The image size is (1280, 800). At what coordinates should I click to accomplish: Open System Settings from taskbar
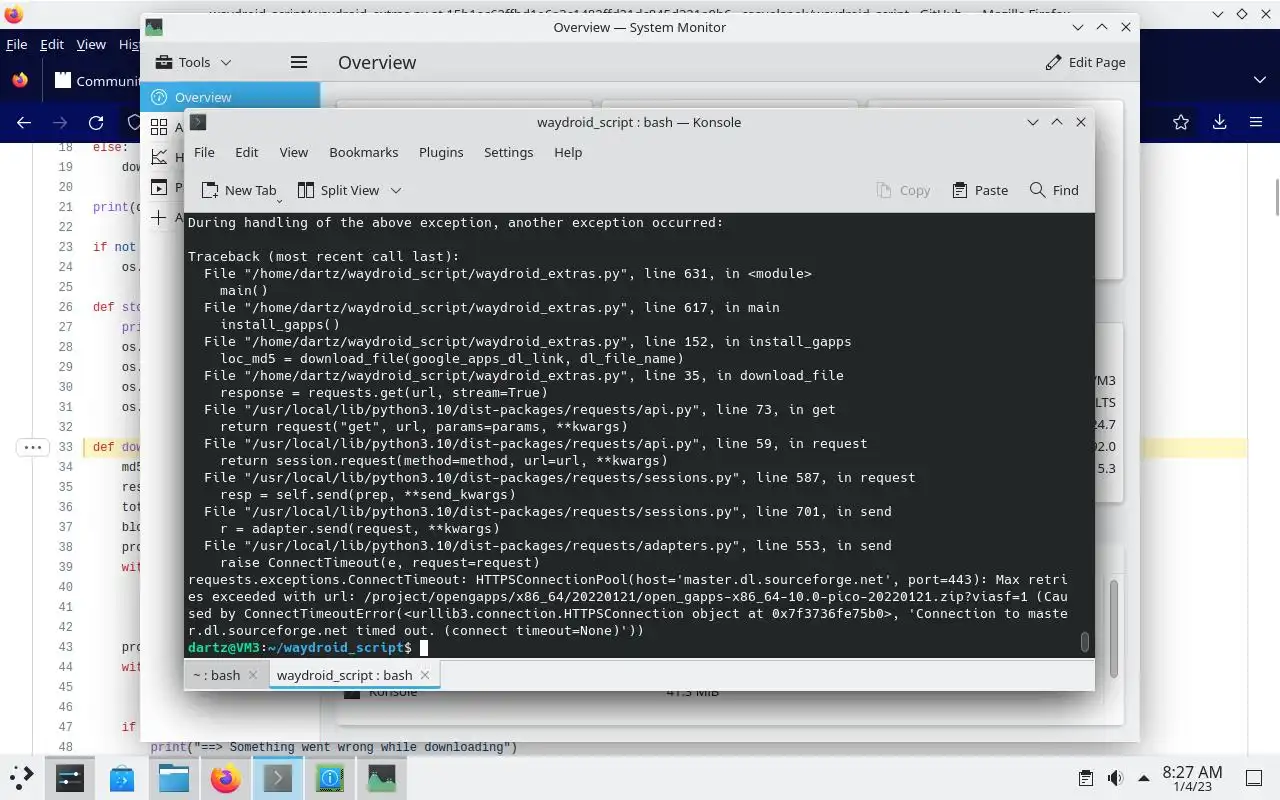tap(70, 777)
